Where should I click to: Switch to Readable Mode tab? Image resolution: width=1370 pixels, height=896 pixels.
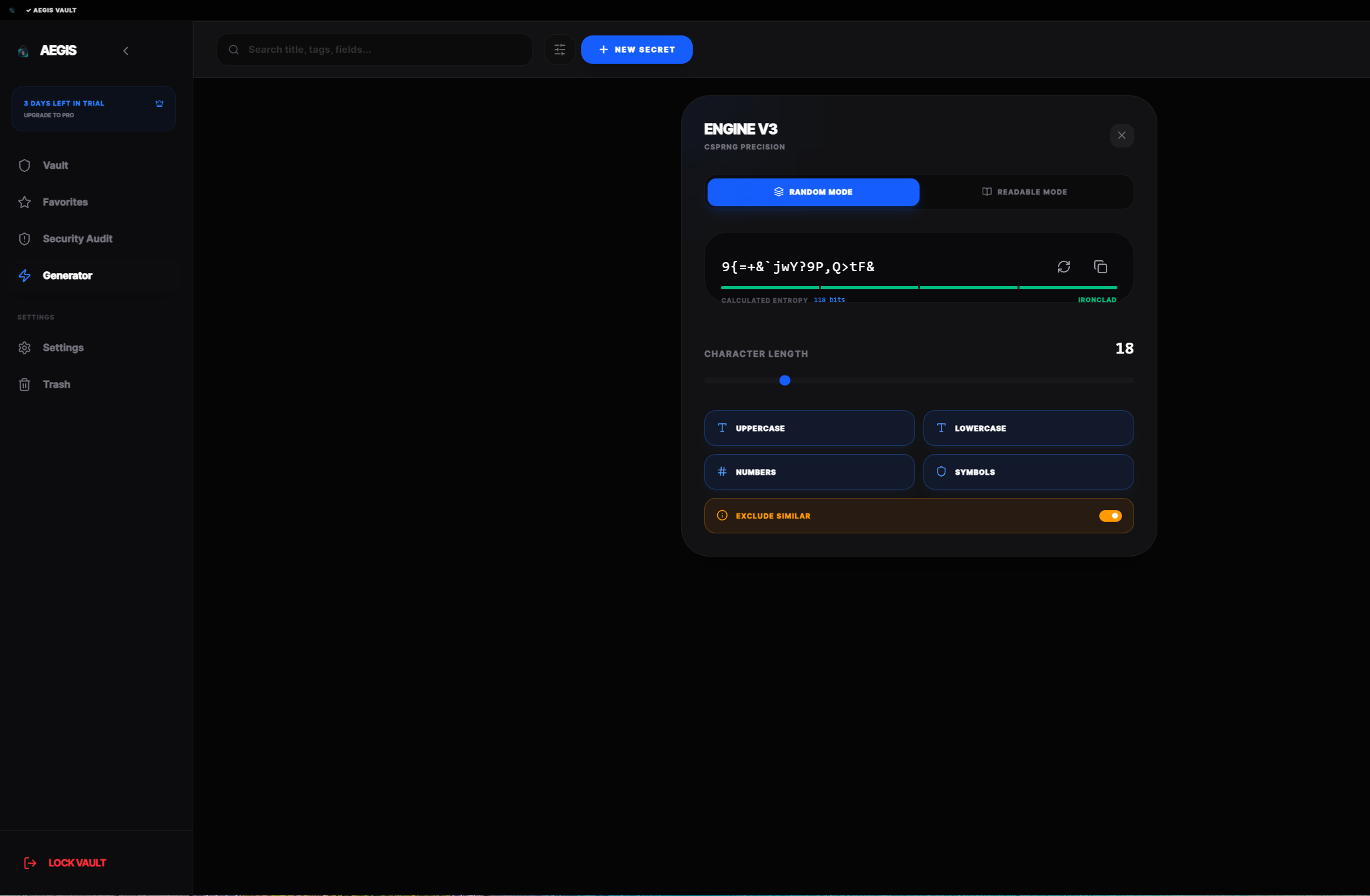click(1025, 192)
